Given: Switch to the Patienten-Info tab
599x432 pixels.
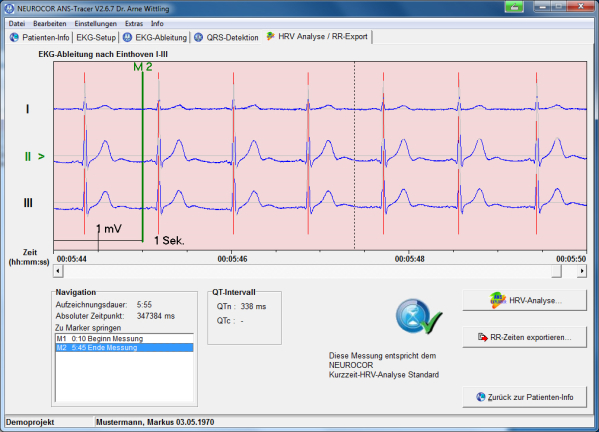Looking at the screenshot, I should tap(40, 37).
